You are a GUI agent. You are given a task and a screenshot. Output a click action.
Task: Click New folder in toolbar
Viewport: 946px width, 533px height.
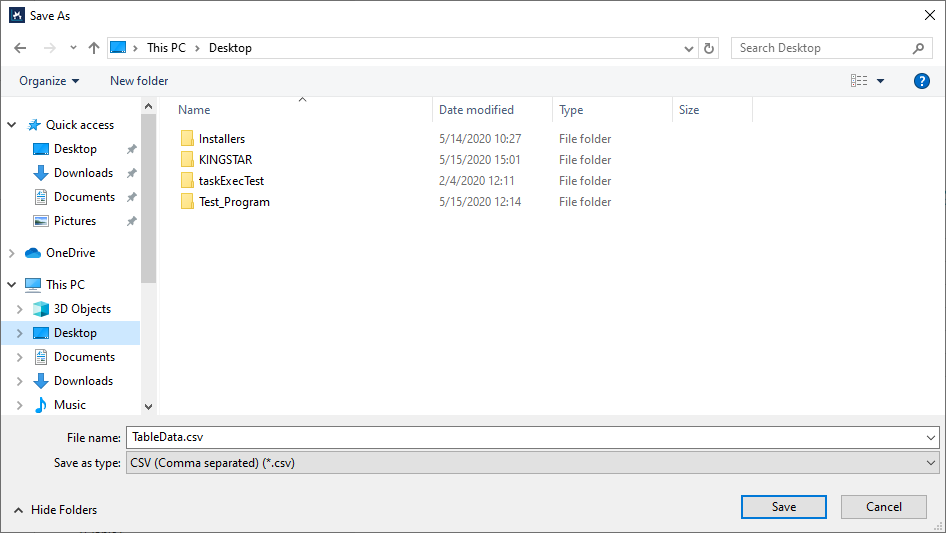(139, 81)
